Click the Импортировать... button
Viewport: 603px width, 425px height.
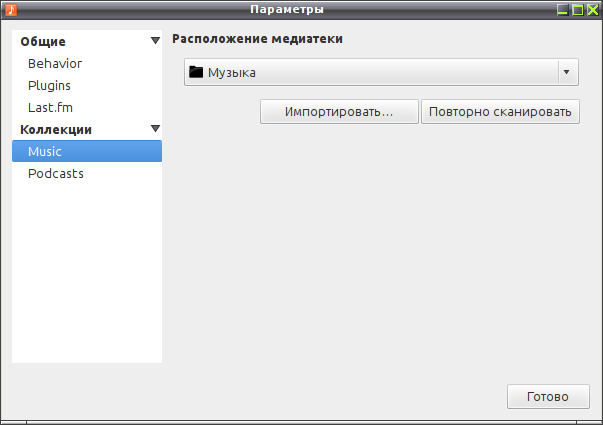pos(339,112)
